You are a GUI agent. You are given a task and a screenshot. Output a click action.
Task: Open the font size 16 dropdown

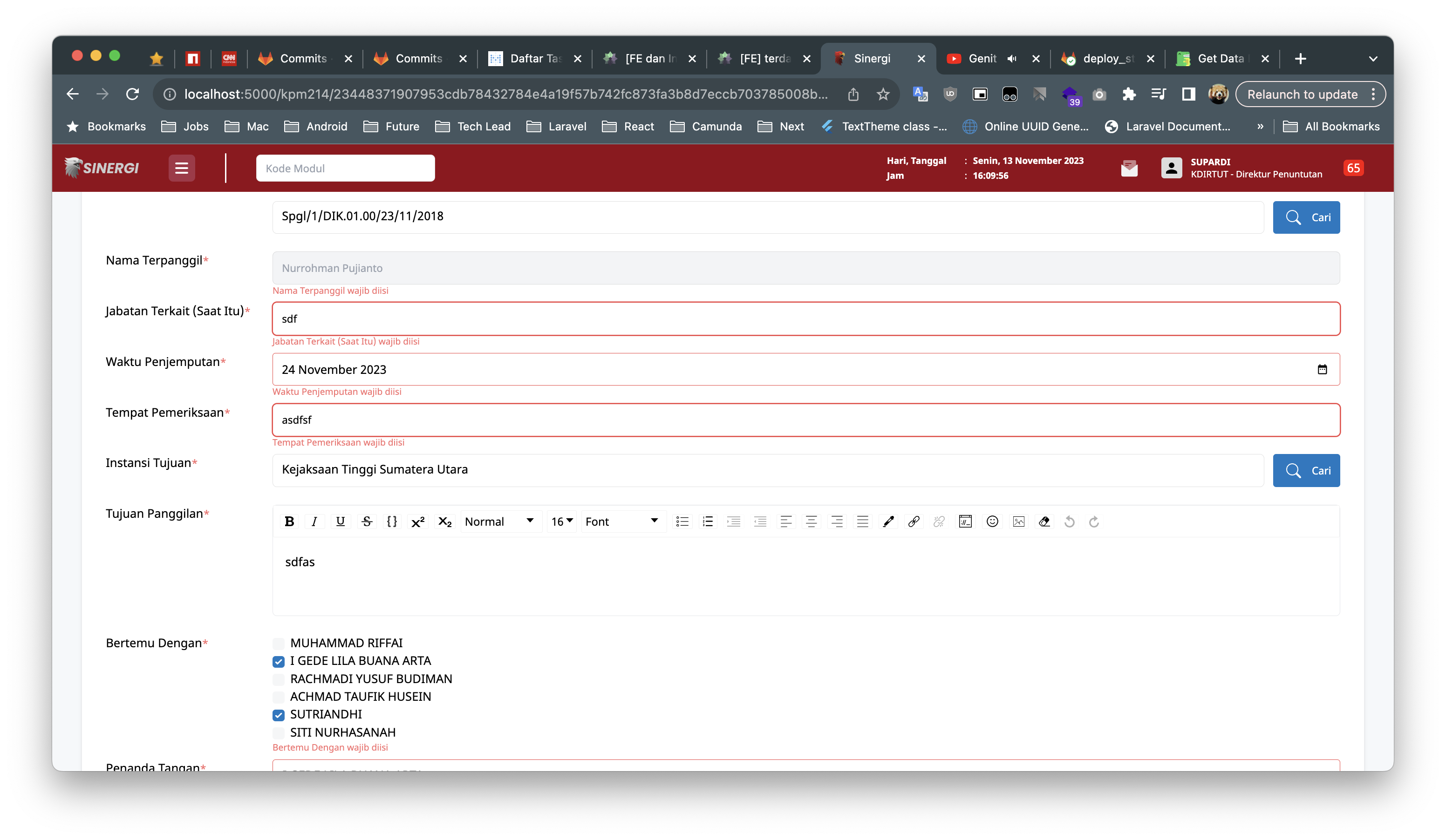[561, 521]
